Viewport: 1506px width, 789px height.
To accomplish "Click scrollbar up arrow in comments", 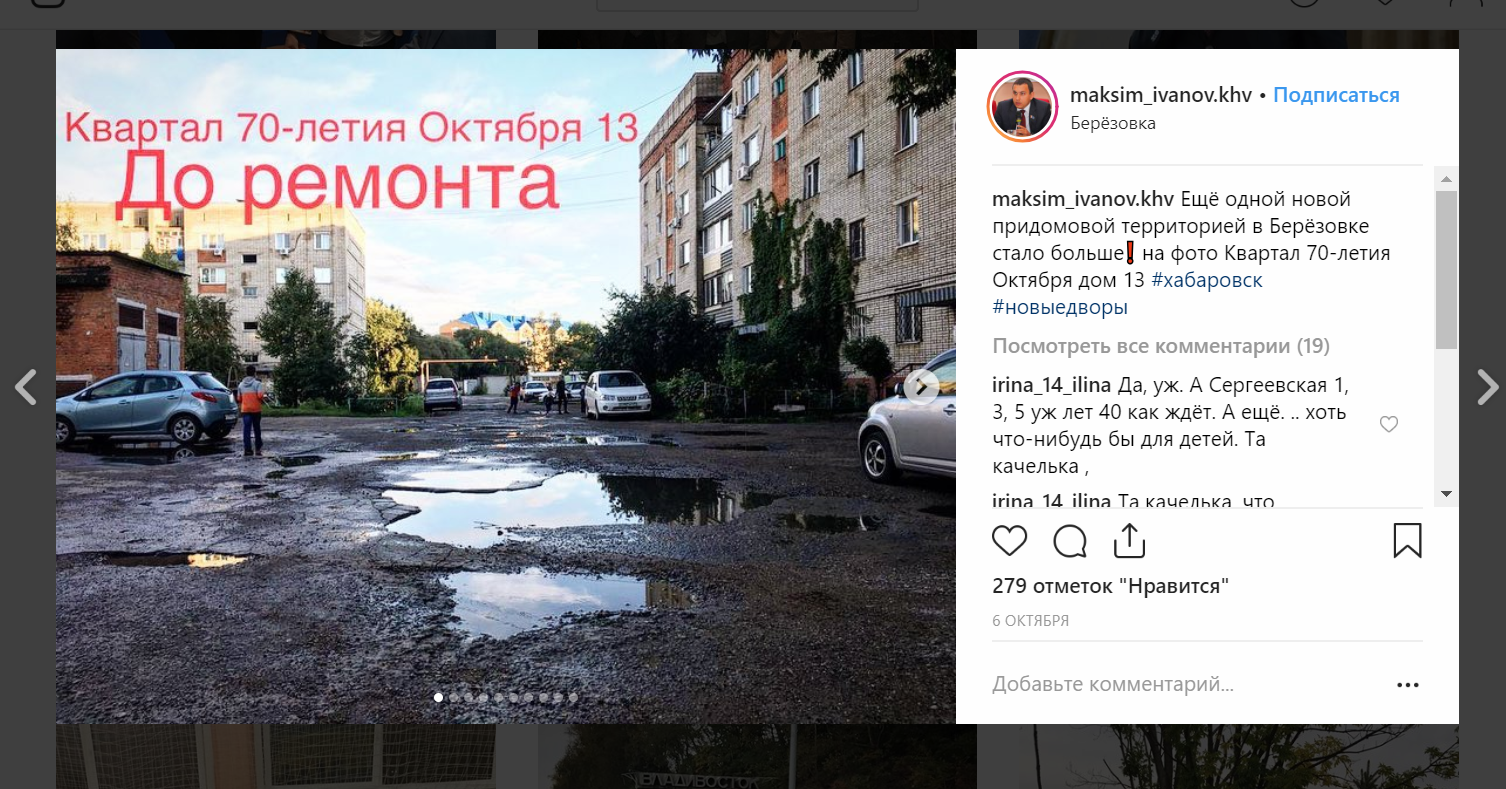I will [x=1446, y=179].
